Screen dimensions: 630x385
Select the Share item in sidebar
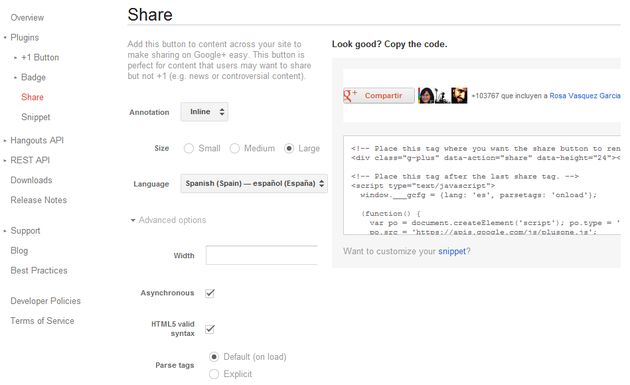click(32, 97)
